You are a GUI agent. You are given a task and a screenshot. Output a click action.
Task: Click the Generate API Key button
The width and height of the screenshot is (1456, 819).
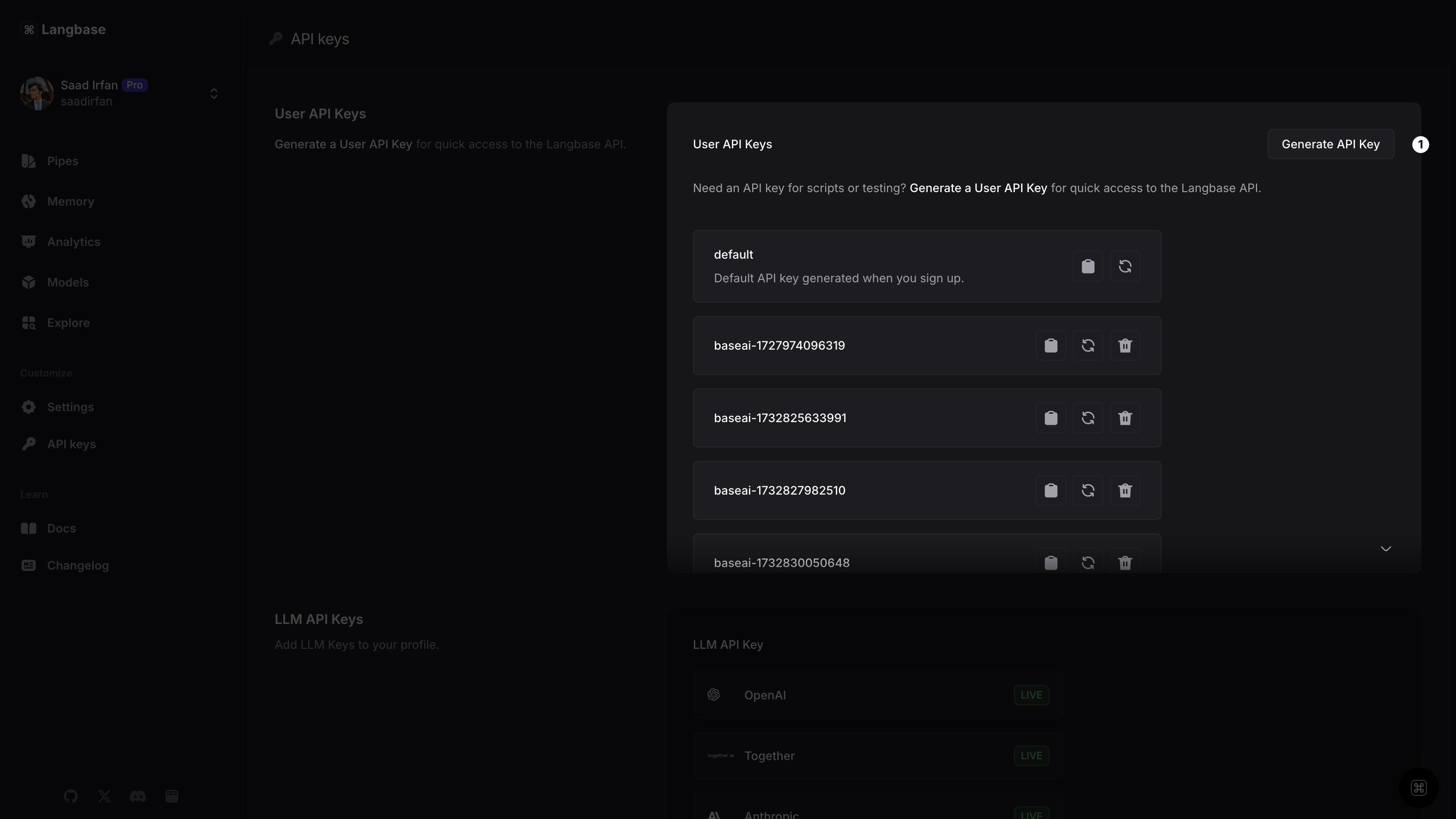coord(1330,144)
